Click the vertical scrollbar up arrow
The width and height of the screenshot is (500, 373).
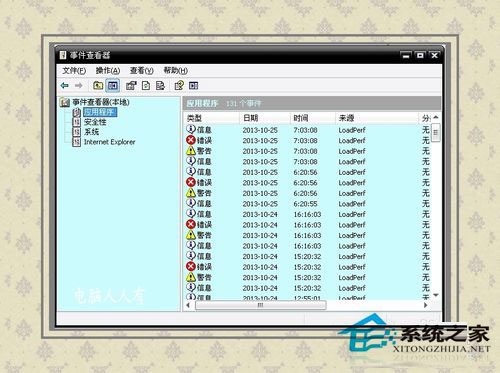[x=436, y=118]
